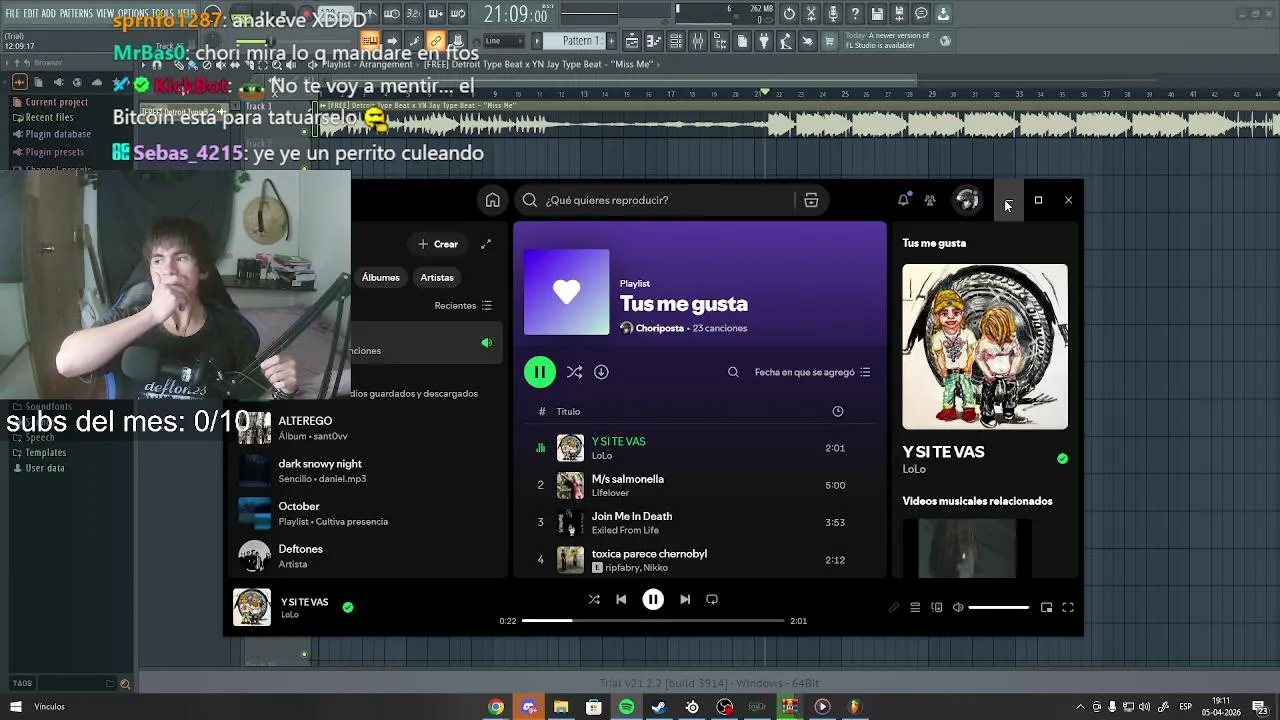Select Álbumes filter chip in Spotify
1280x720 pixels.
pyautogui.click(x=380, y=277)
